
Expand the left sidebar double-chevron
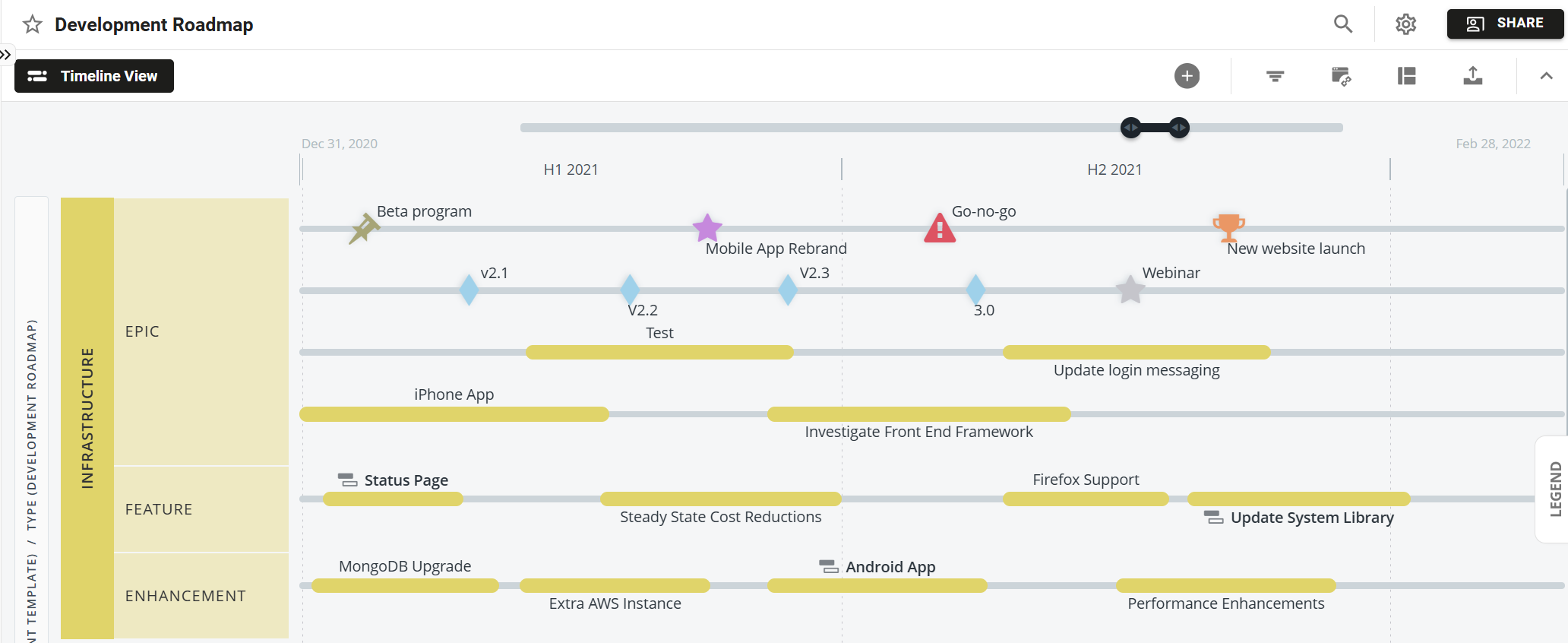click(6, 55)
